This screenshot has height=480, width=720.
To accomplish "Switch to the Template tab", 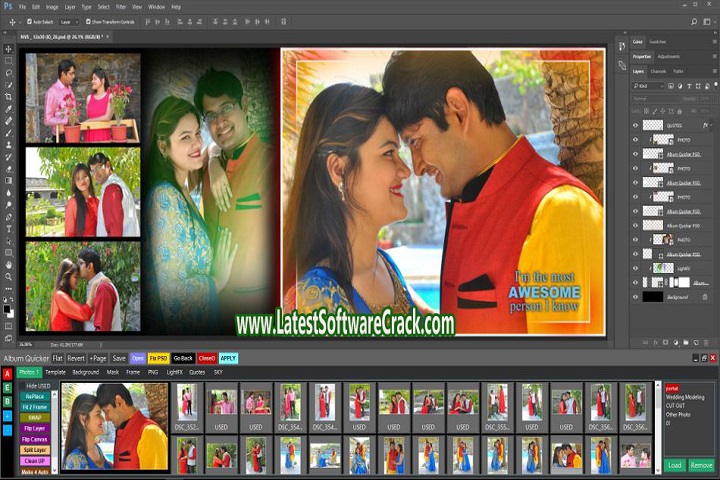I will (x=55, y=372).
